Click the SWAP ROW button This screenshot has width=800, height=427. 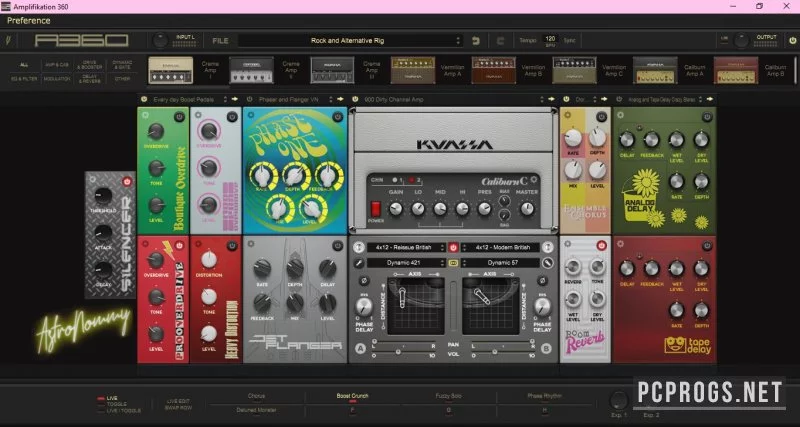point(179,408)
